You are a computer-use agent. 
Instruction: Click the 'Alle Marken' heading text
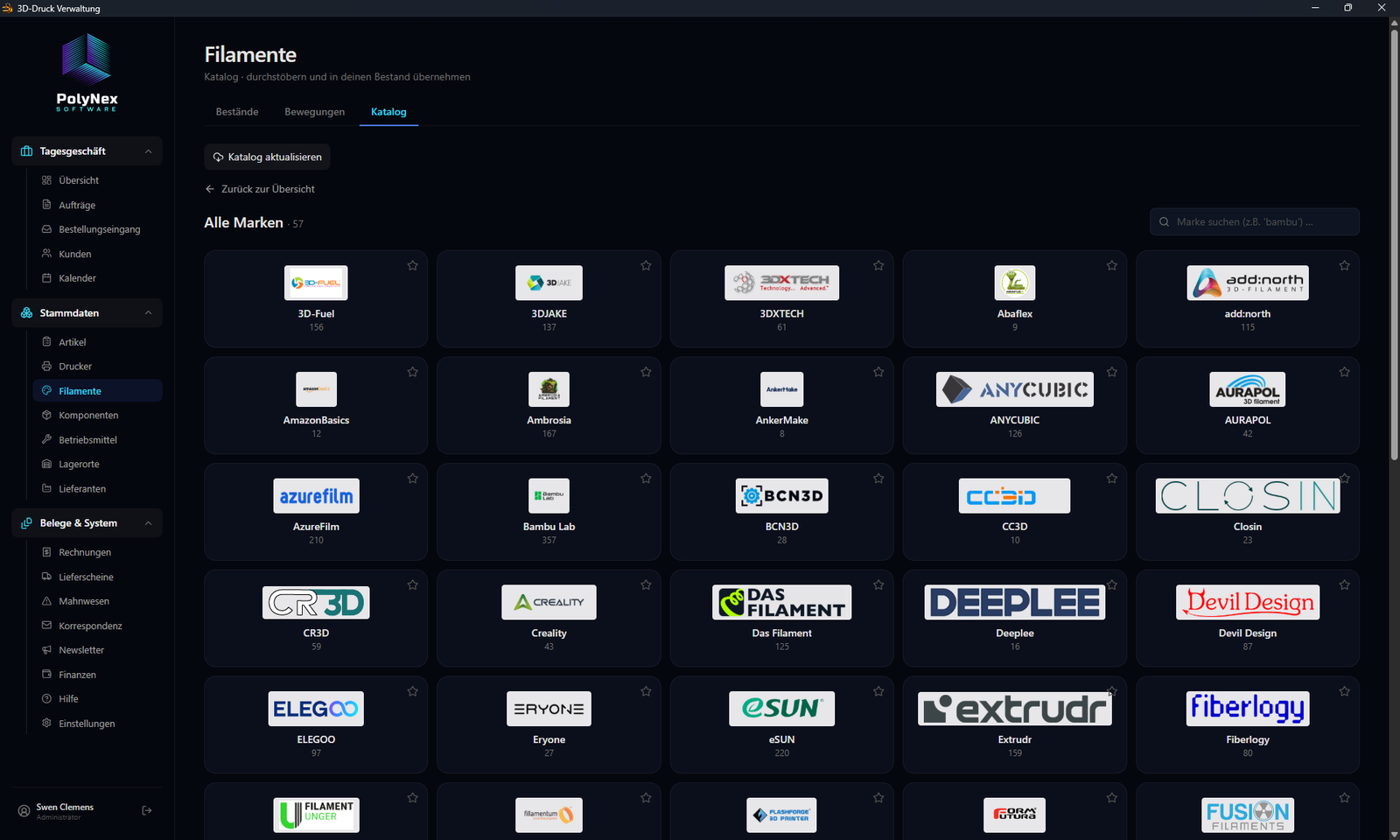(x=244, y=223)
